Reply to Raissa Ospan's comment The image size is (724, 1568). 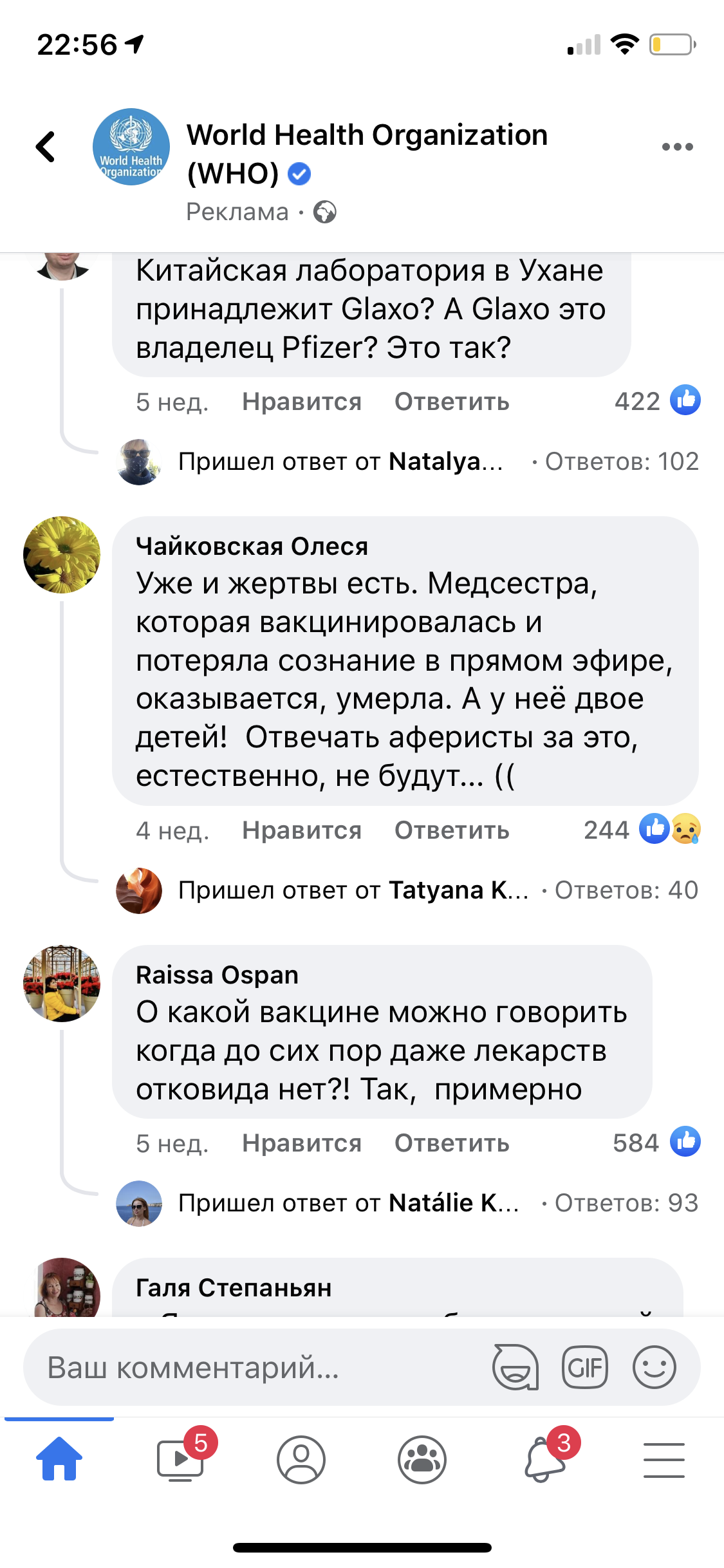click(x=452, y=1143)
